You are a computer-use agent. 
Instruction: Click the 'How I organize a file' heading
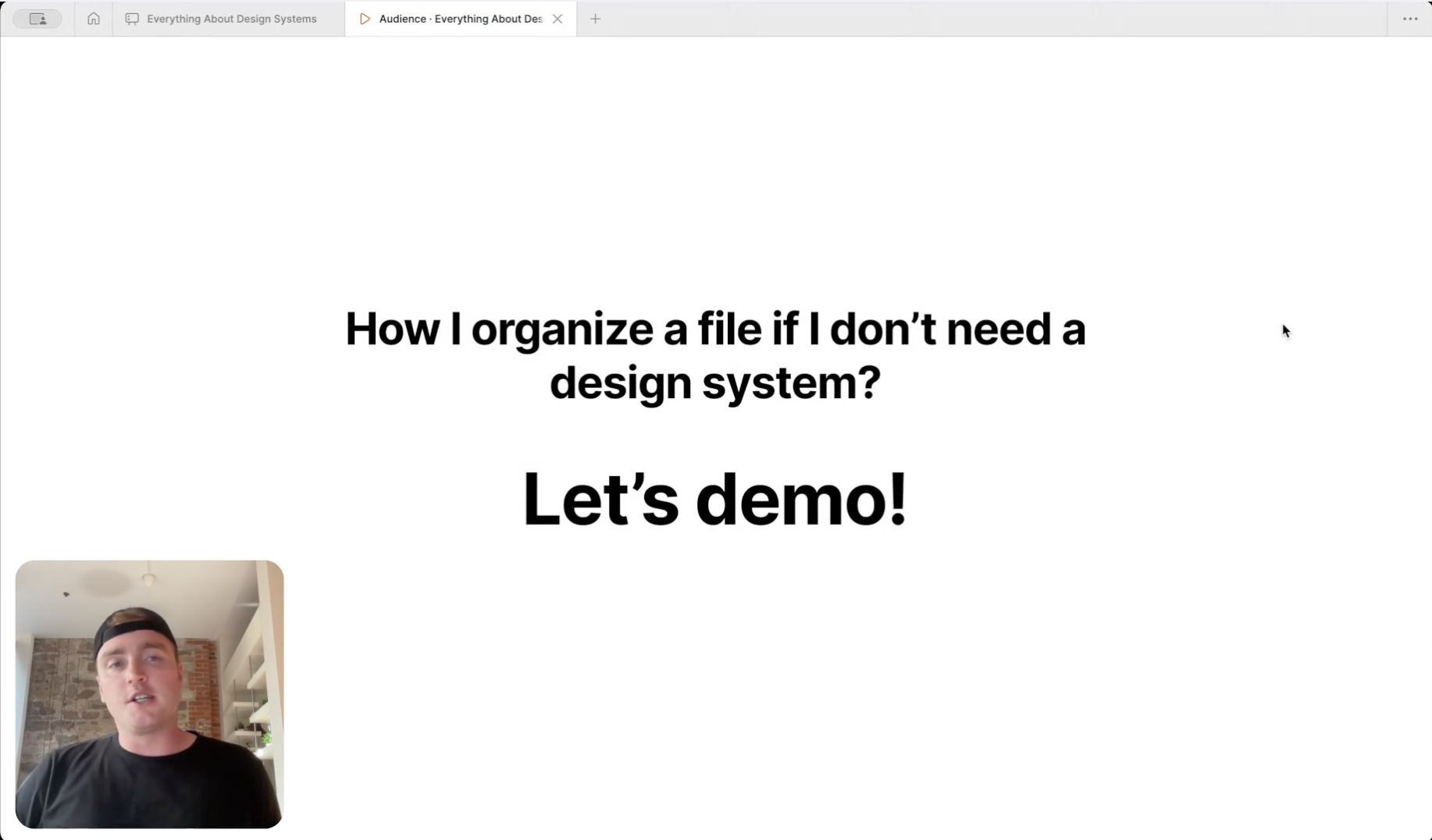pos(715,355)
